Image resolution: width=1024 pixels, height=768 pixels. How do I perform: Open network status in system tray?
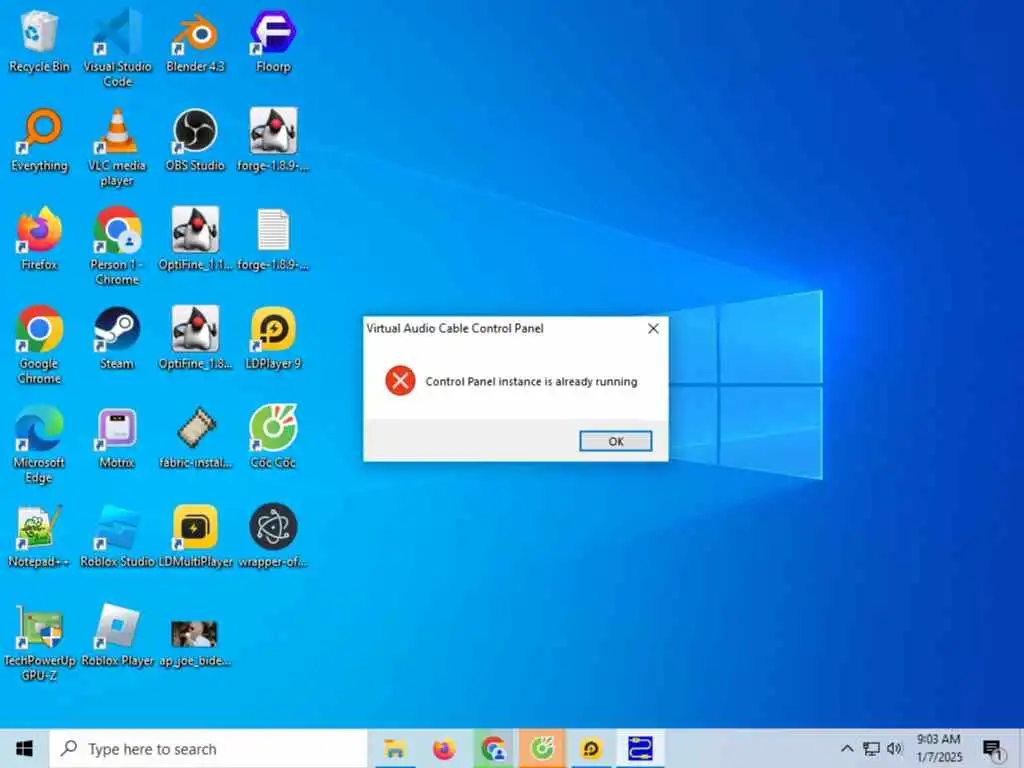click(x=871, y=748)
